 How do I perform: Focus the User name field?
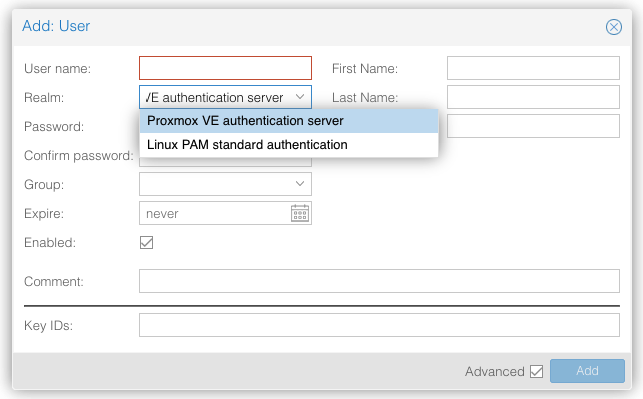[x=225, y=68]
